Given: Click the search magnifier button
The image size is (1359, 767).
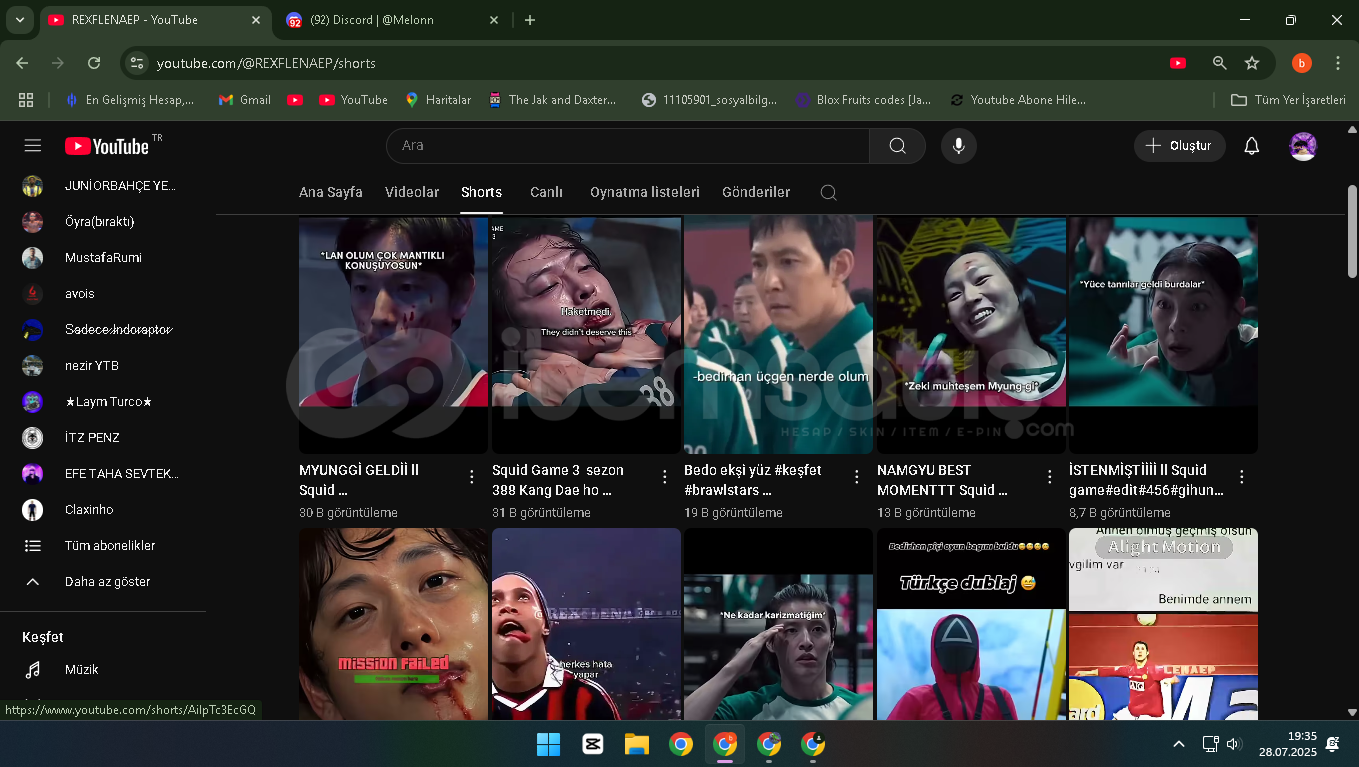Looking at the screenshot, I should click(x=897, y=146).
